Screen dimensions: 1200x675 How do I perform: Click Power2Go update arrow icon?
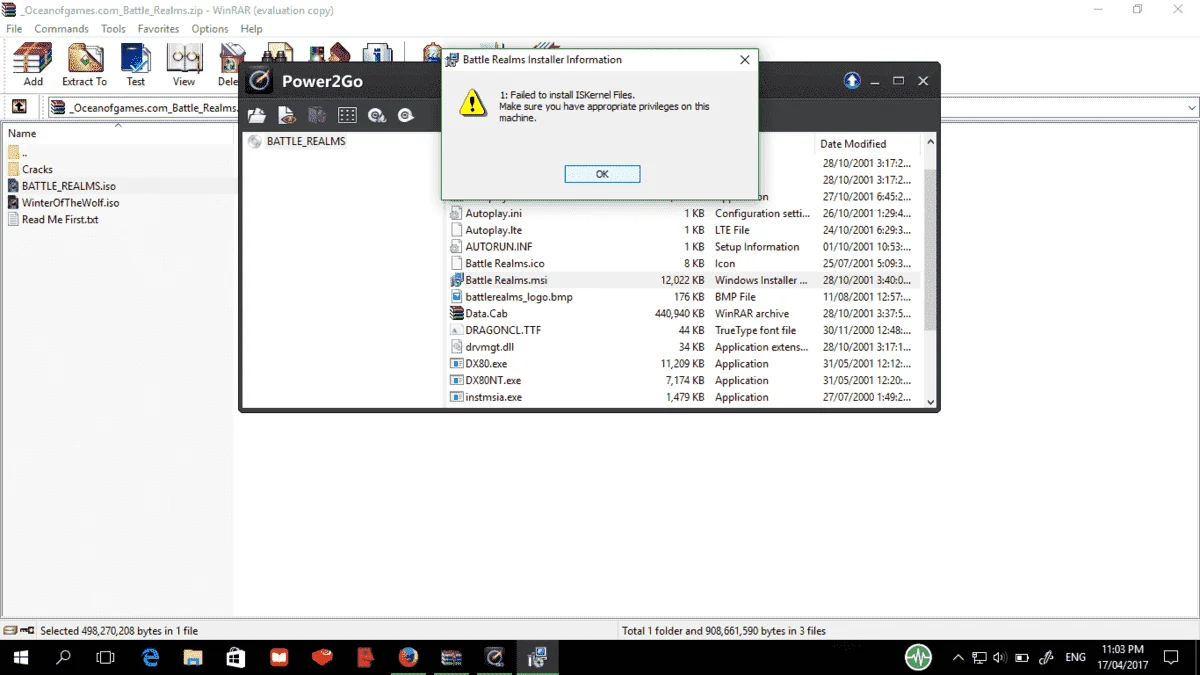click(852, 81)
